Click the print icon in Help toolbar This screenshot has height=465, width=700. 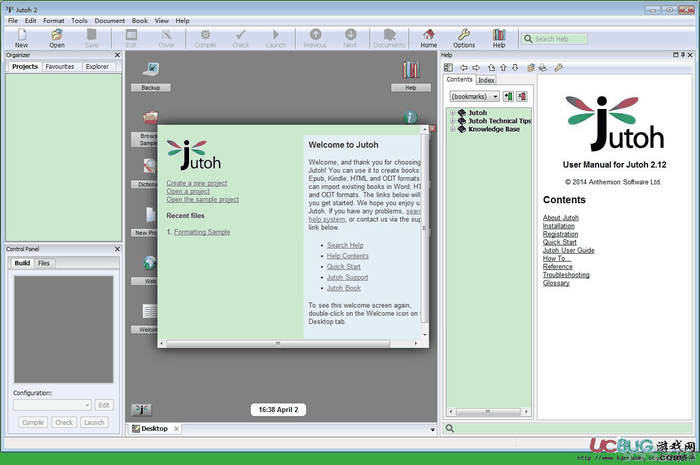click(x=543, y=67)
